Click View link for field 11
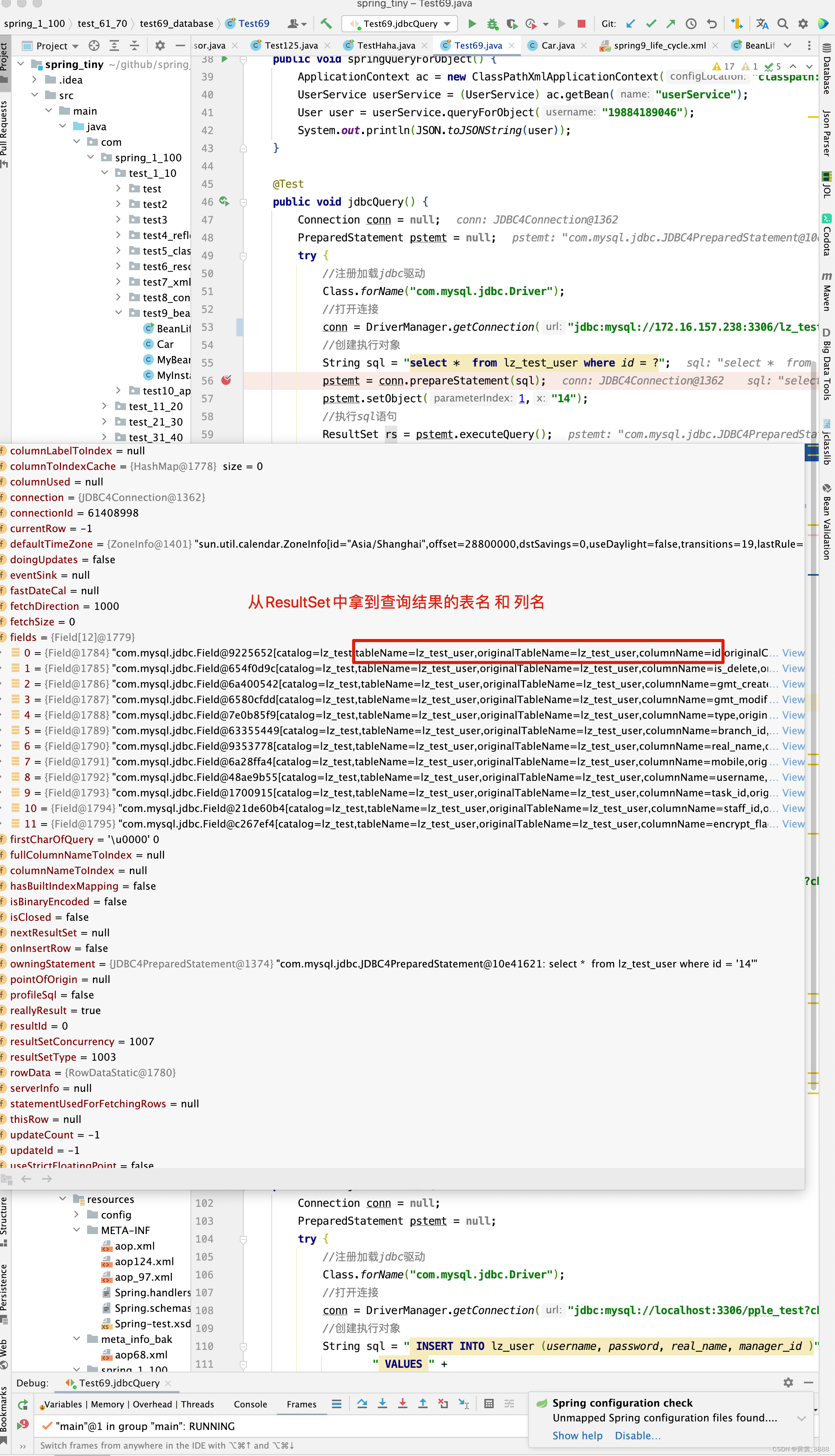The height and width of the screenshot is (1456, 835). [x=793, y=823]
